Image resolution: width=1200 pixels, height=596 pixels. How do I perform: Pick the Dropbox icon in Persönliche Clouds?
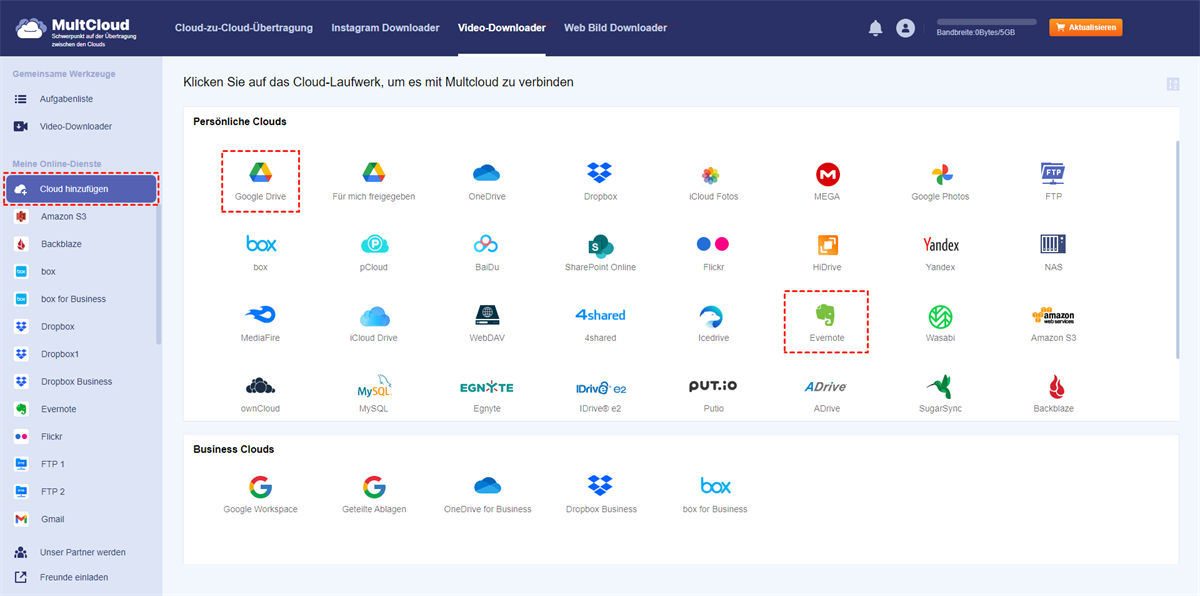(x=600, y=173)
